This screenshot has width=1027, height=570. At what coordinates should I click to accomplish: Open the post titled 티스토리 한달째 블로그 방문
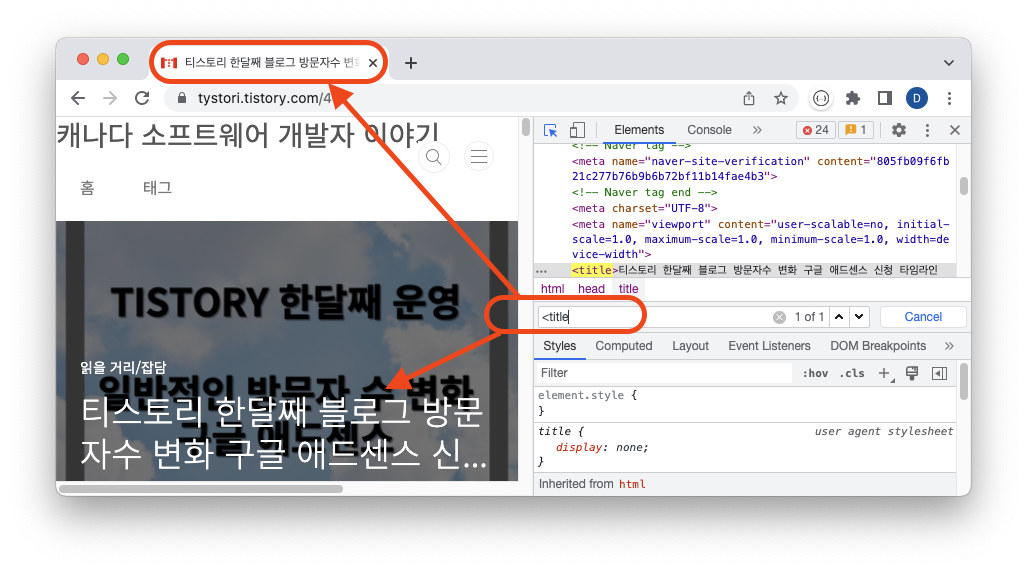coord(284,433)
